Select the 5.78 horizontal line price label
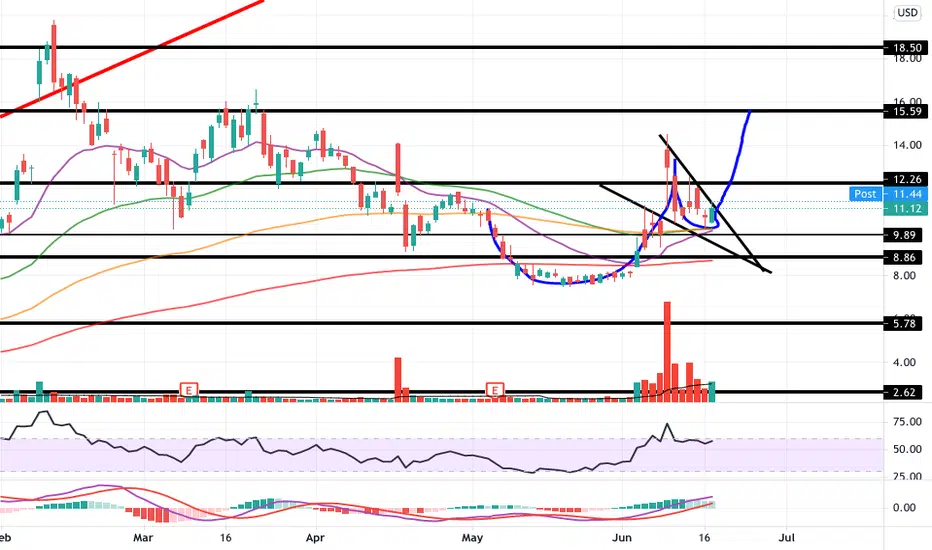The height and width of the screenshot is (550, 932). point(905,324)
